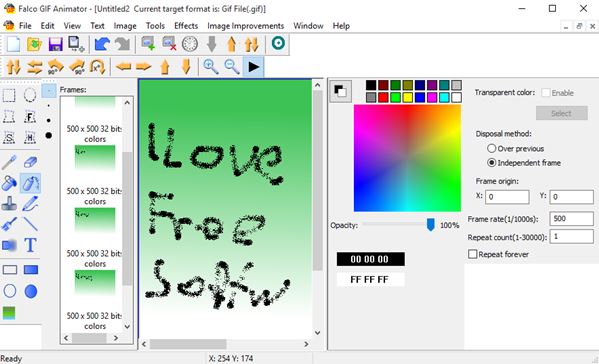Select Over previous disposal method

point(492,148)
